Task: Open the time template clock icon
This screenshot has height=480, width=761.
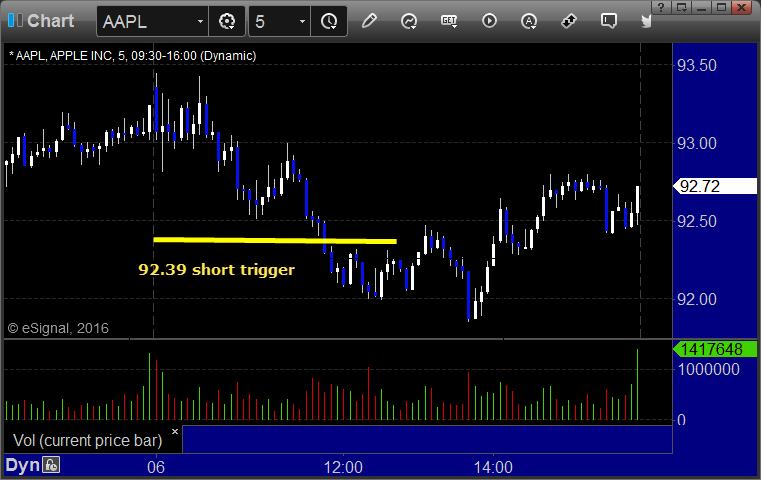Action: pos(329,21)
